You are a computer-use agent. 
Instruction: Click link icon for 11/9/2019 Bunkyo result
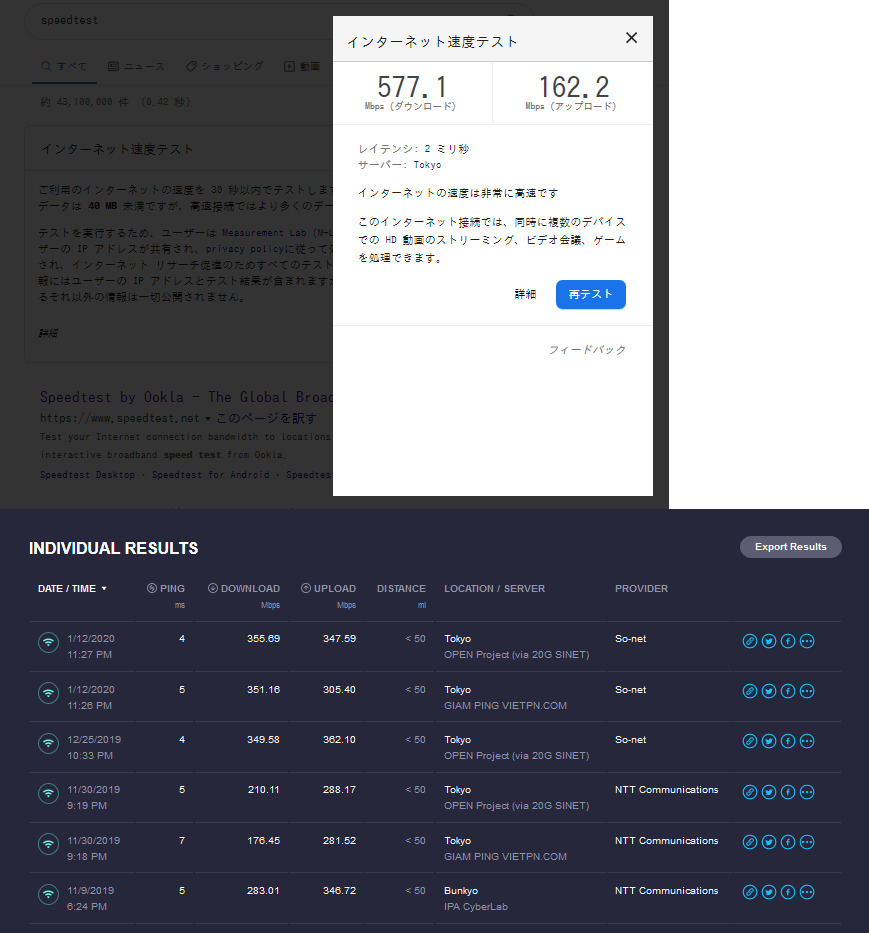tap(750, 892)
